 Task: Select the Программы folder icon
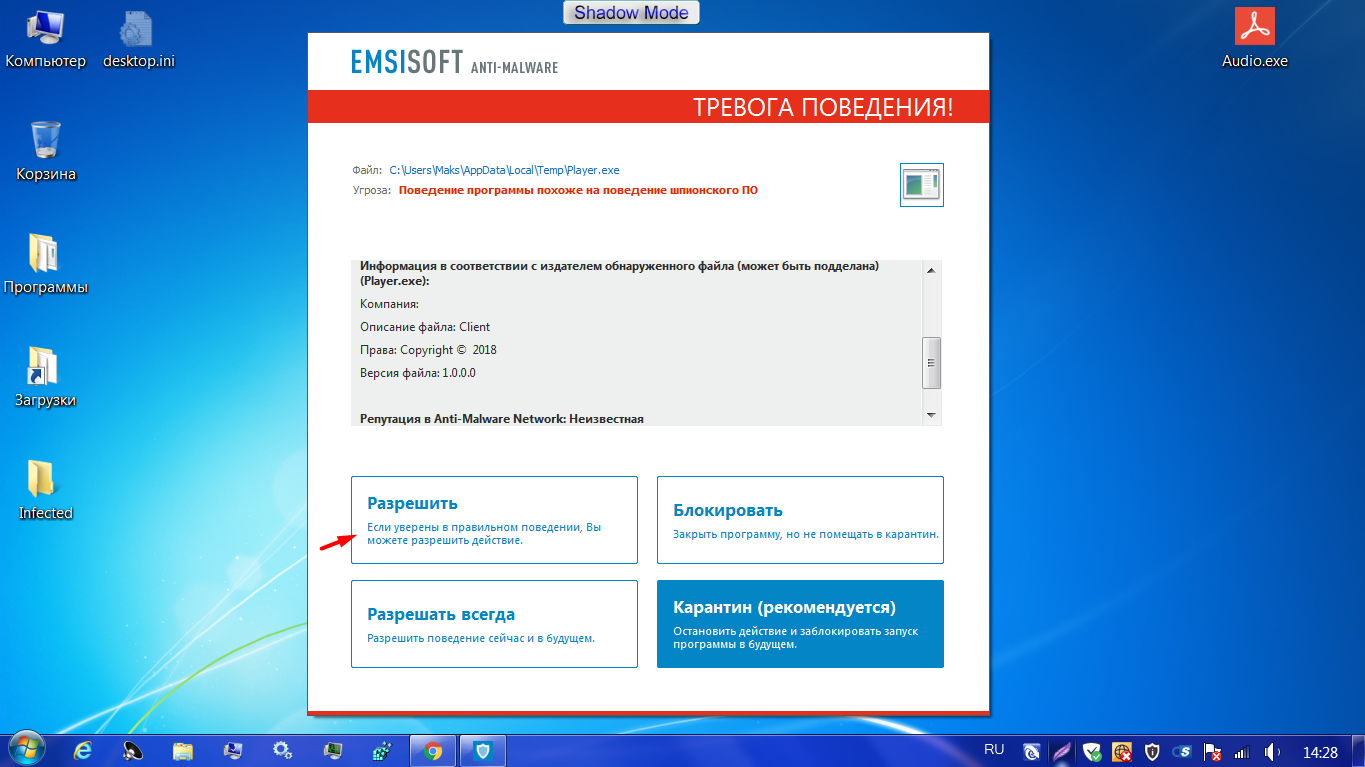[x=46, y=265]
